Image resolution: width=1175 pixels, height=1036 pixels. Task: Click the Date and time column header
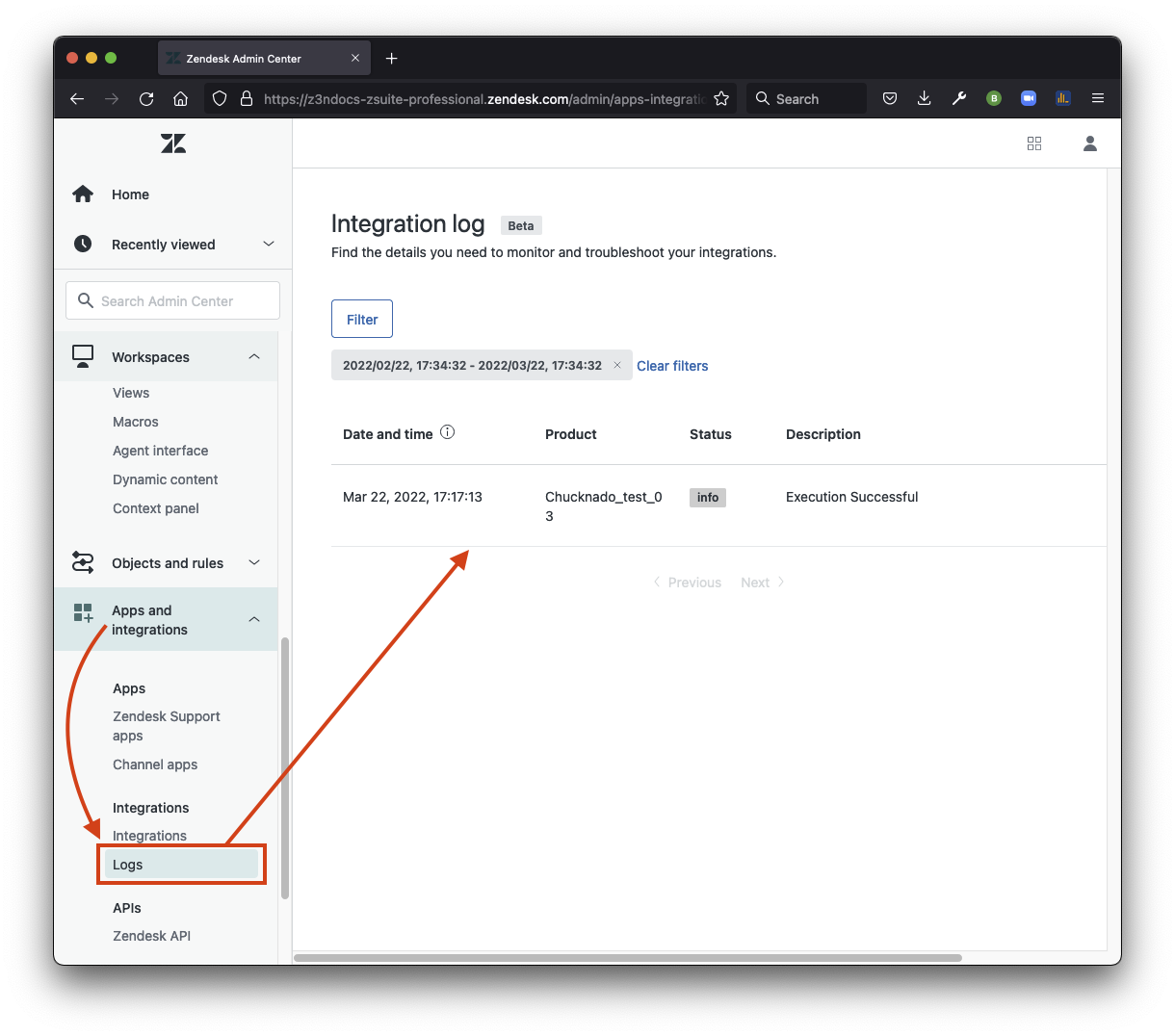coord(388,434)
